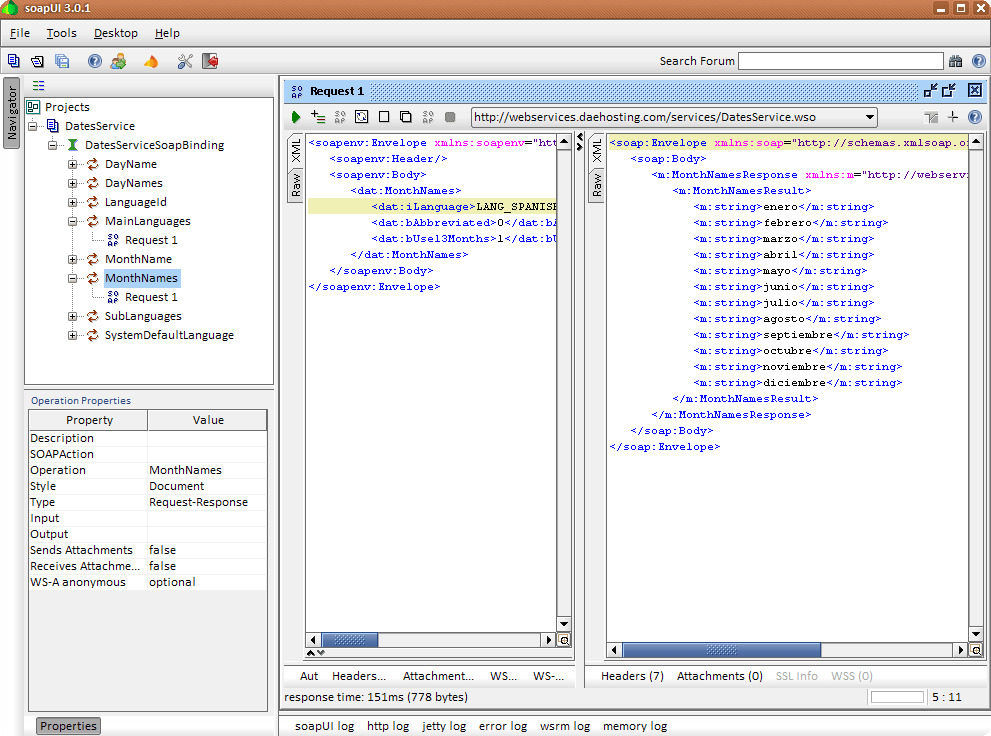
Task: Create a new soapUI project
Action: coord(13,61)
